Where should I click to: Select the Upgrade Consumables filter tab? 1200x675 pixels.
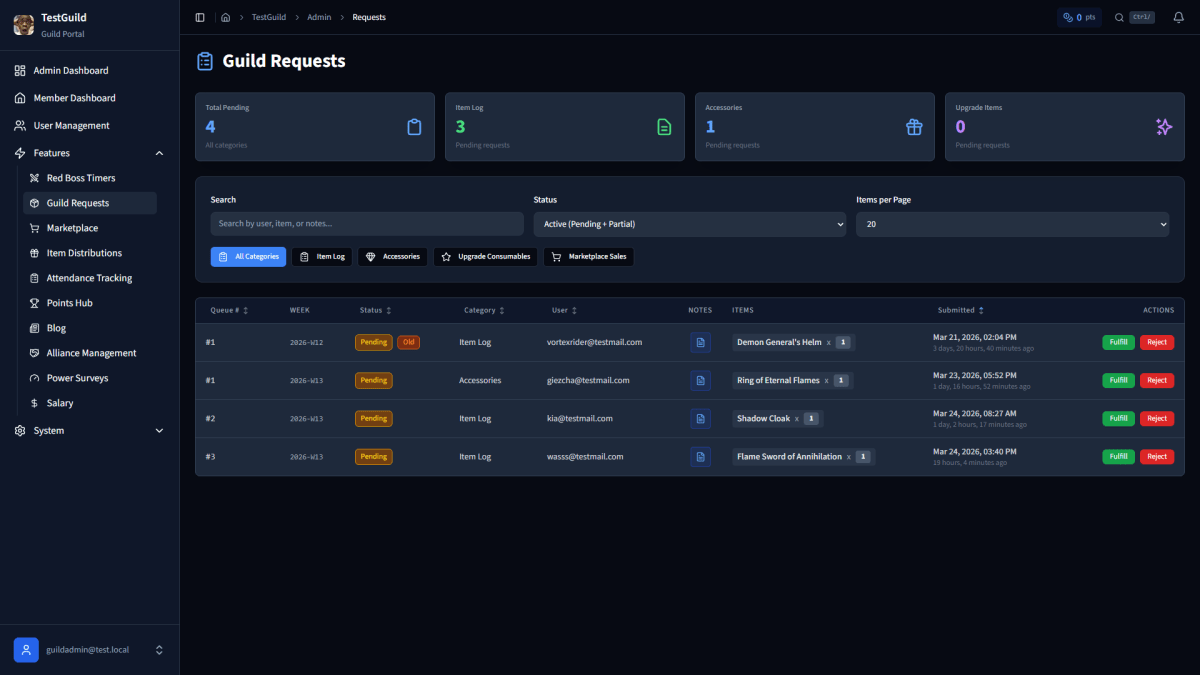(x=485, y=256)
